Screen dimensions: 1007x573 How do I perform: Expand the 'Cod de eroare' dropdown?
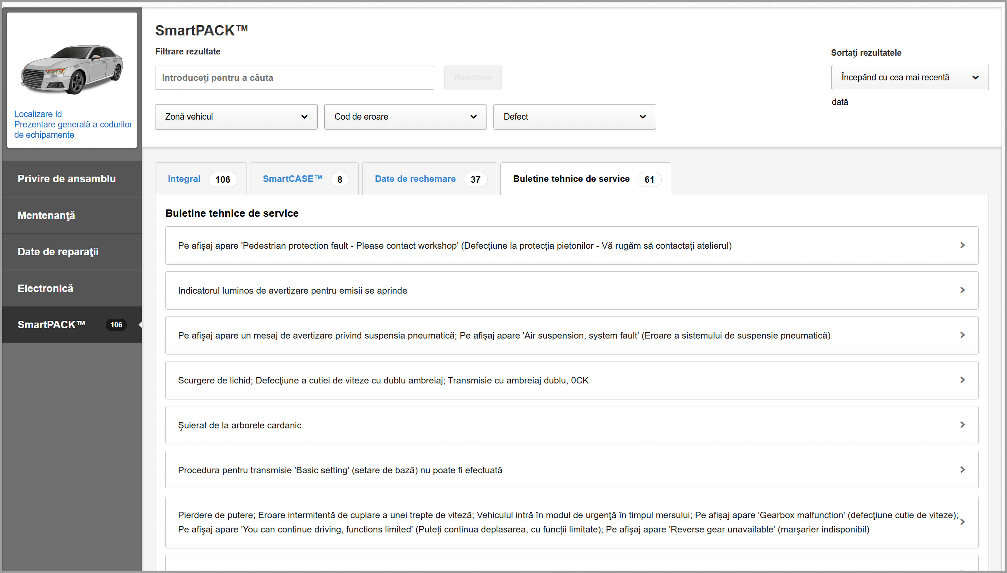pos(405,117)
